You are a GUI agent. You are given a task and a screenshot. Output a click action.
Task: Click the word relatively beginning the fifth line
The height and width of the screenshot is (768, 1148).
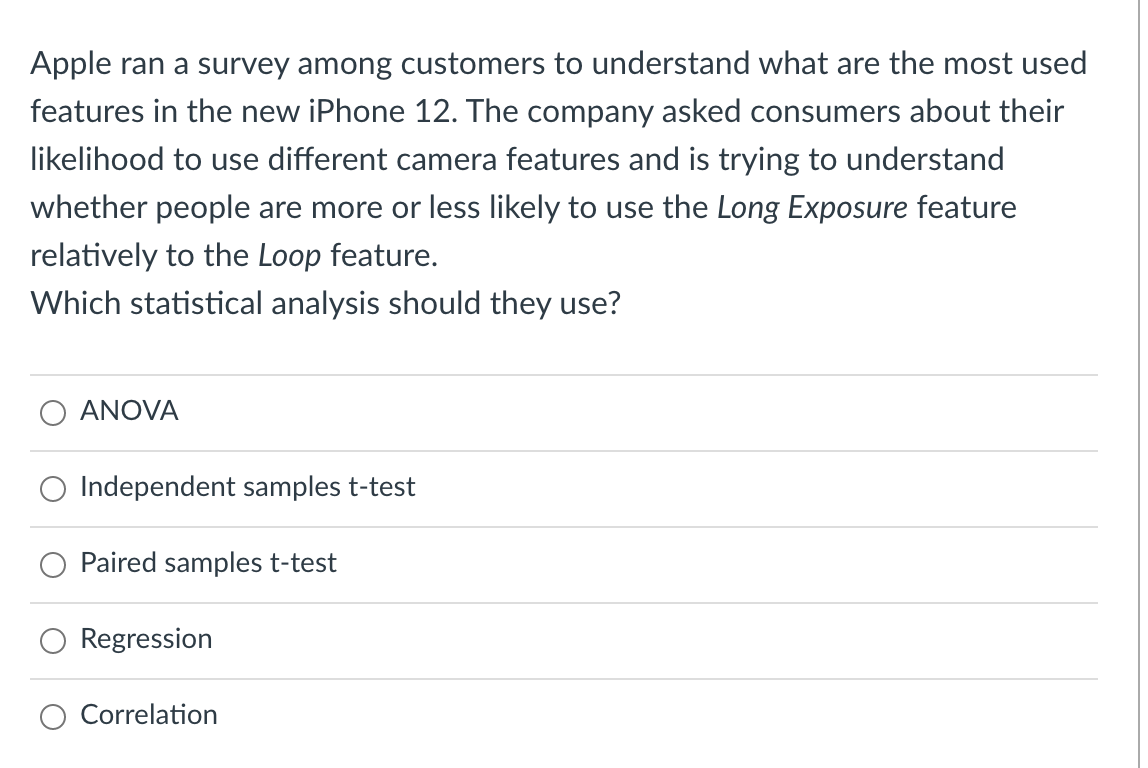[x=93, y=256]
